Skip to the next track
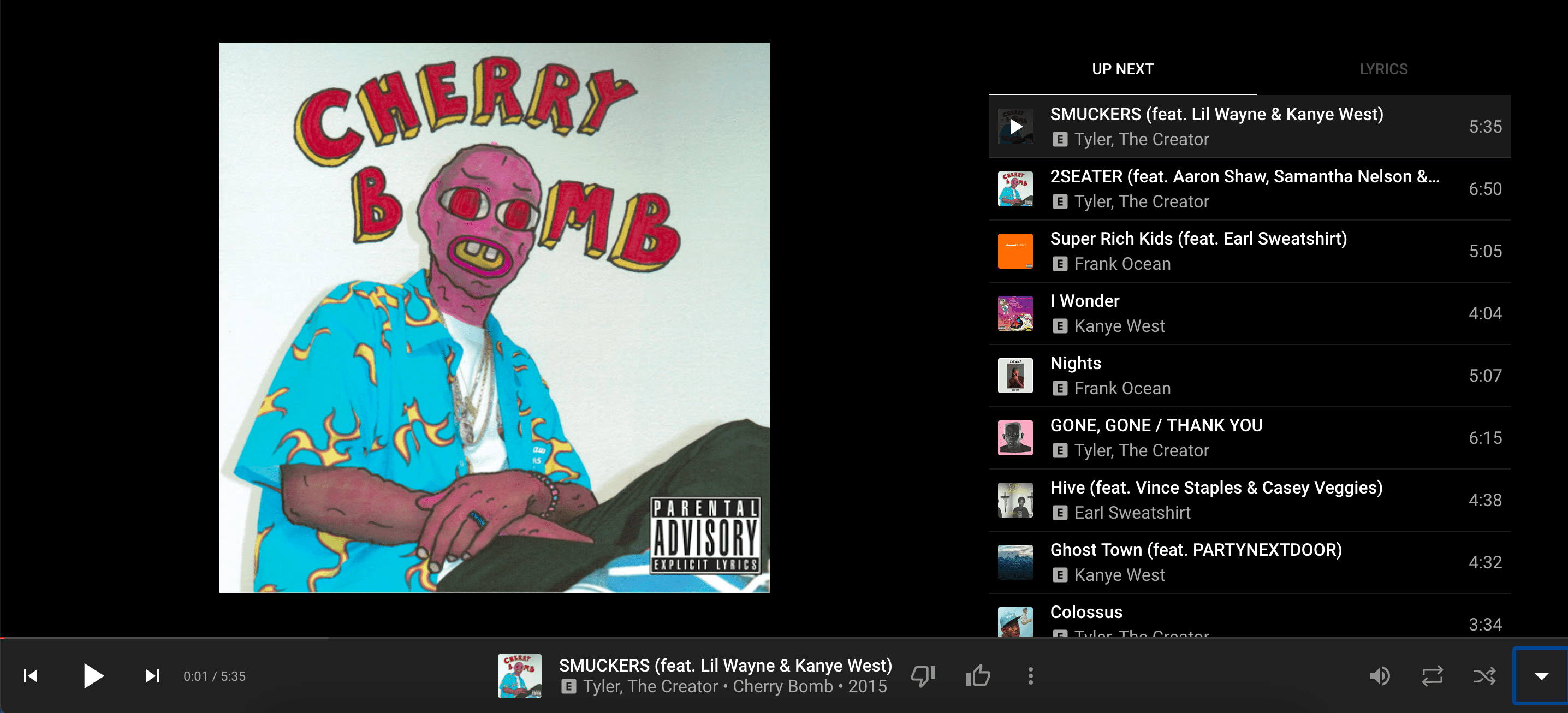Screen dimensions: 1568x713 (152, 676)
